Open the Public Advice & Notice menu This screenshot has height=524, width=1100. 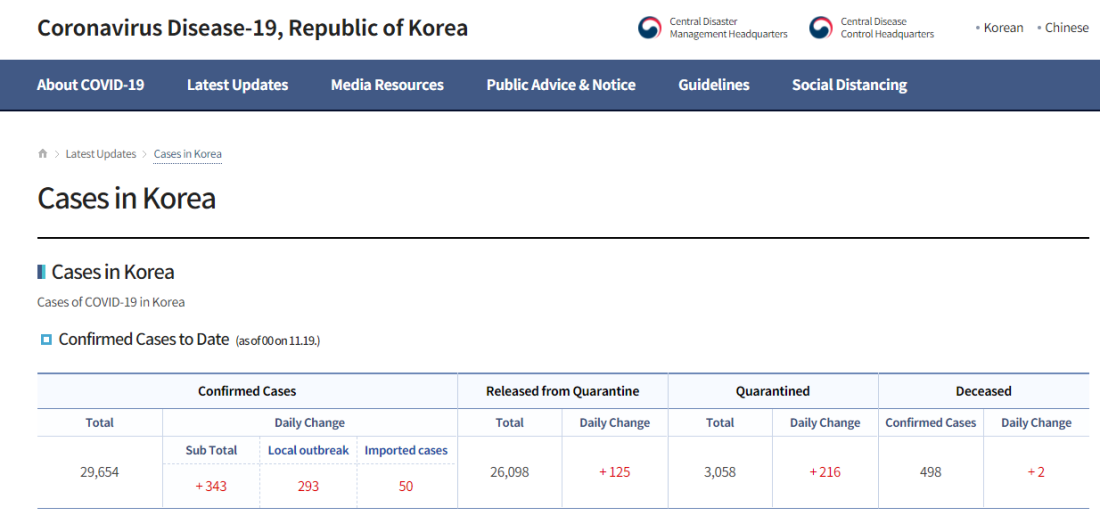point(561,85)
